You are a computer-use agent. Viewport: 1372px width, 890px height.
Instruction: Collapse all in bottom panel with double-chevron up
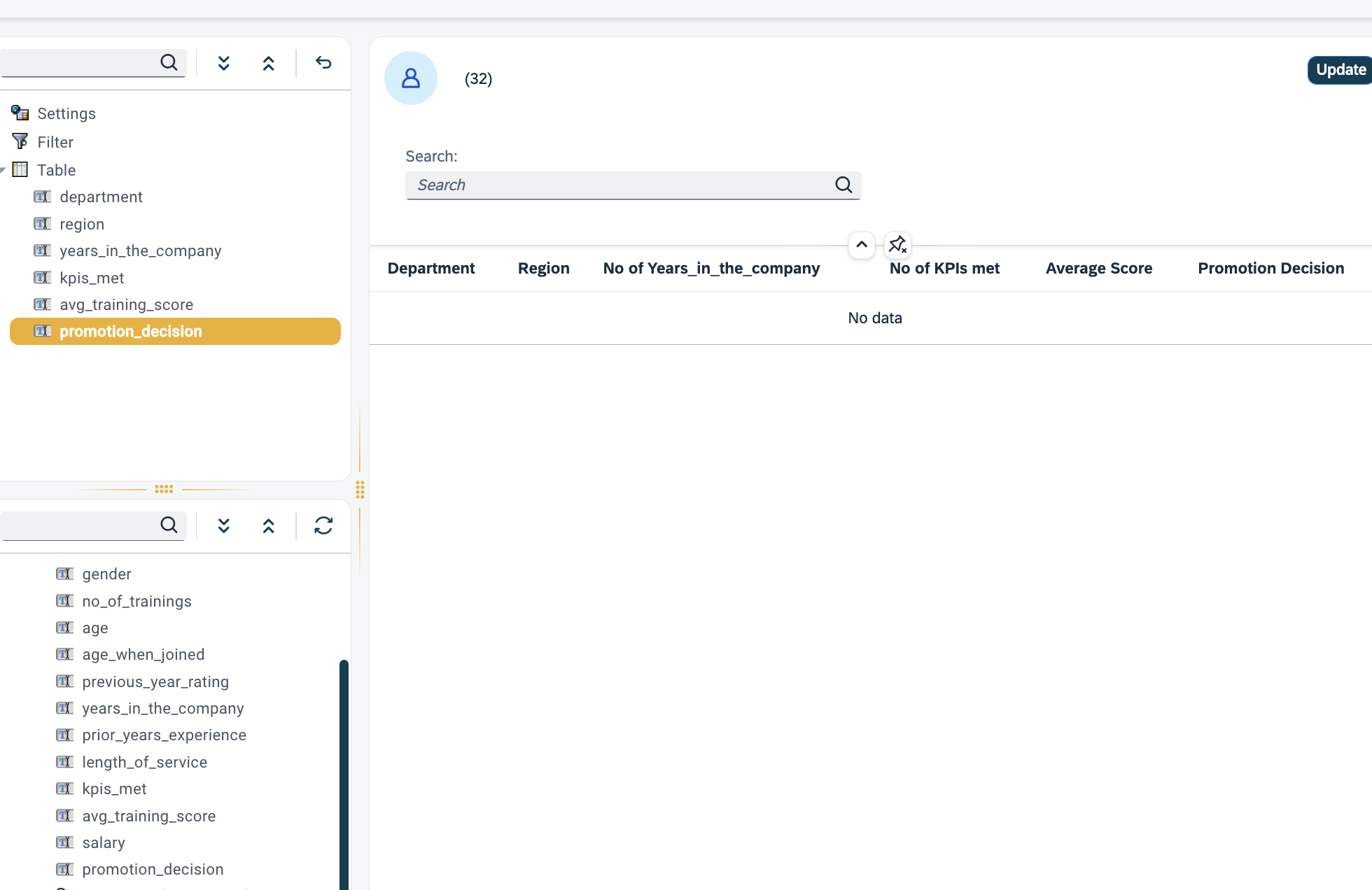pos(269,525)
